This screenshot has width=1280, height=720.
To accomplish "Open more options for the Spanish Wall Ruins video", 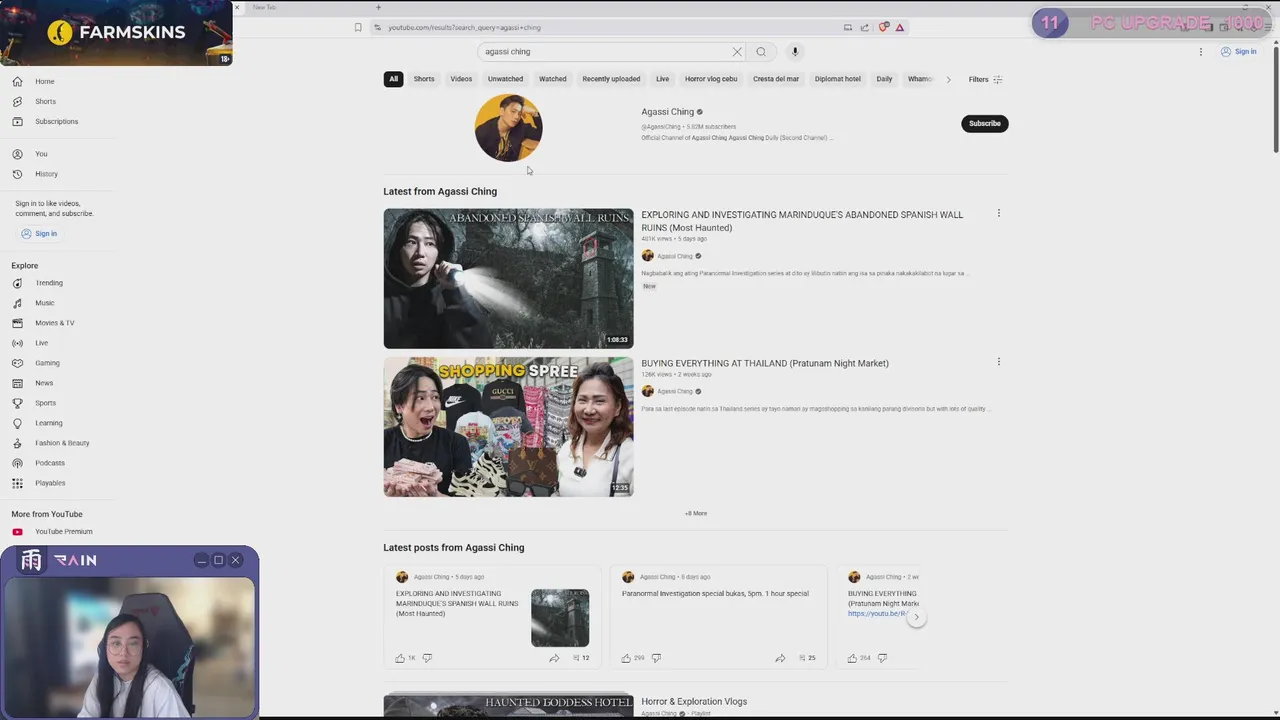I will pyautogui.click(x=998, y=213).
